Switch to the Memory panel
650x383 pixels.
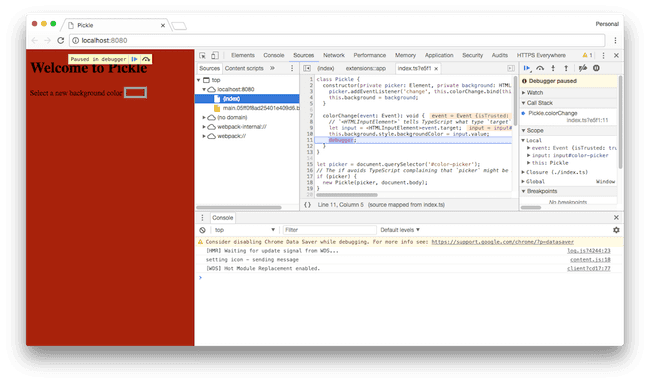tap(405, 55)
